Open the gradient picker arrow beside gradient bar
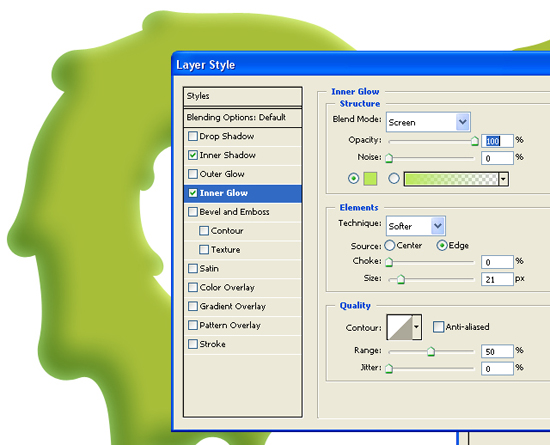Viewport: 550px width, 445px height. tap(503, 179)
